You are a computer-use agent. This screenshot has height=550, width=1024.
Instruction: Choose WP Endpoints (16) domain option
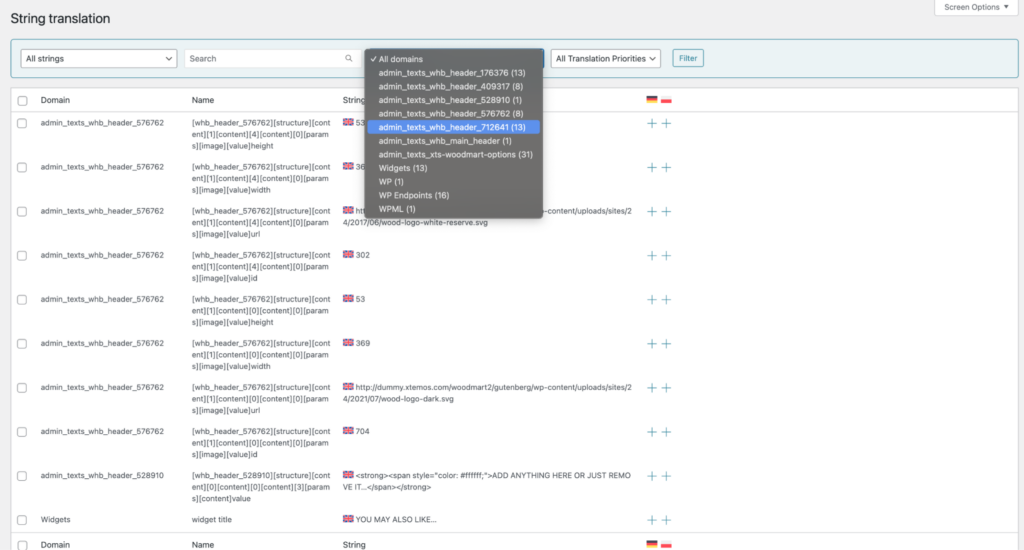pos(453,195)
